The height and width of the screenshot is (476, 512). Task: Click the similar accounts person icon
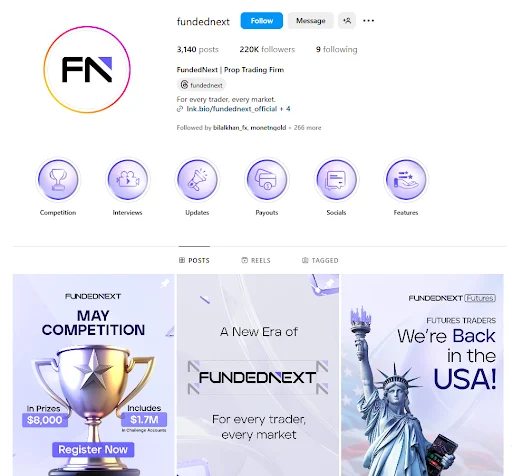tap(347, 21)
